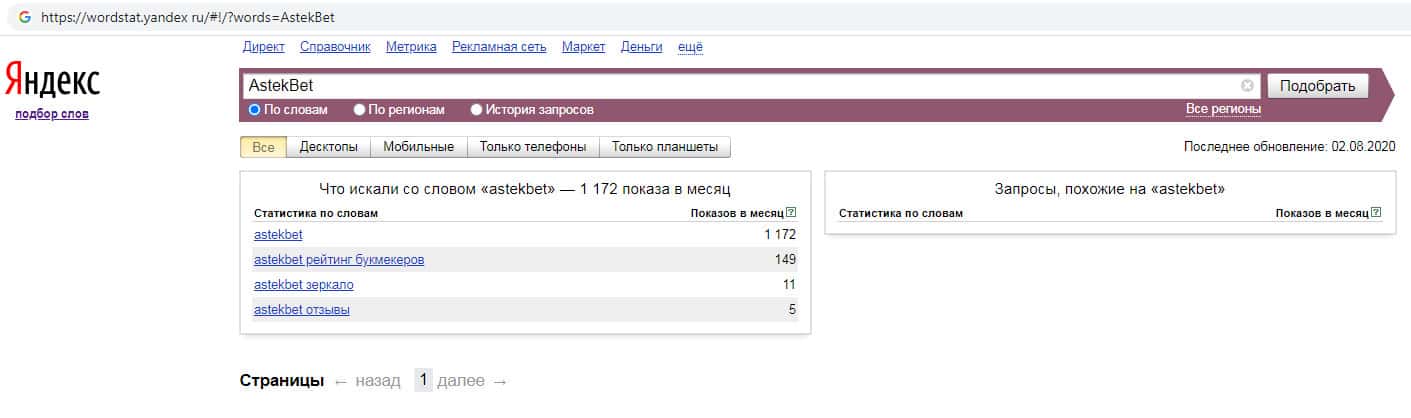Open the astekbet keyword link
Screen dimensions: 1411x418
pyautogui.click(x=278, y=235)
